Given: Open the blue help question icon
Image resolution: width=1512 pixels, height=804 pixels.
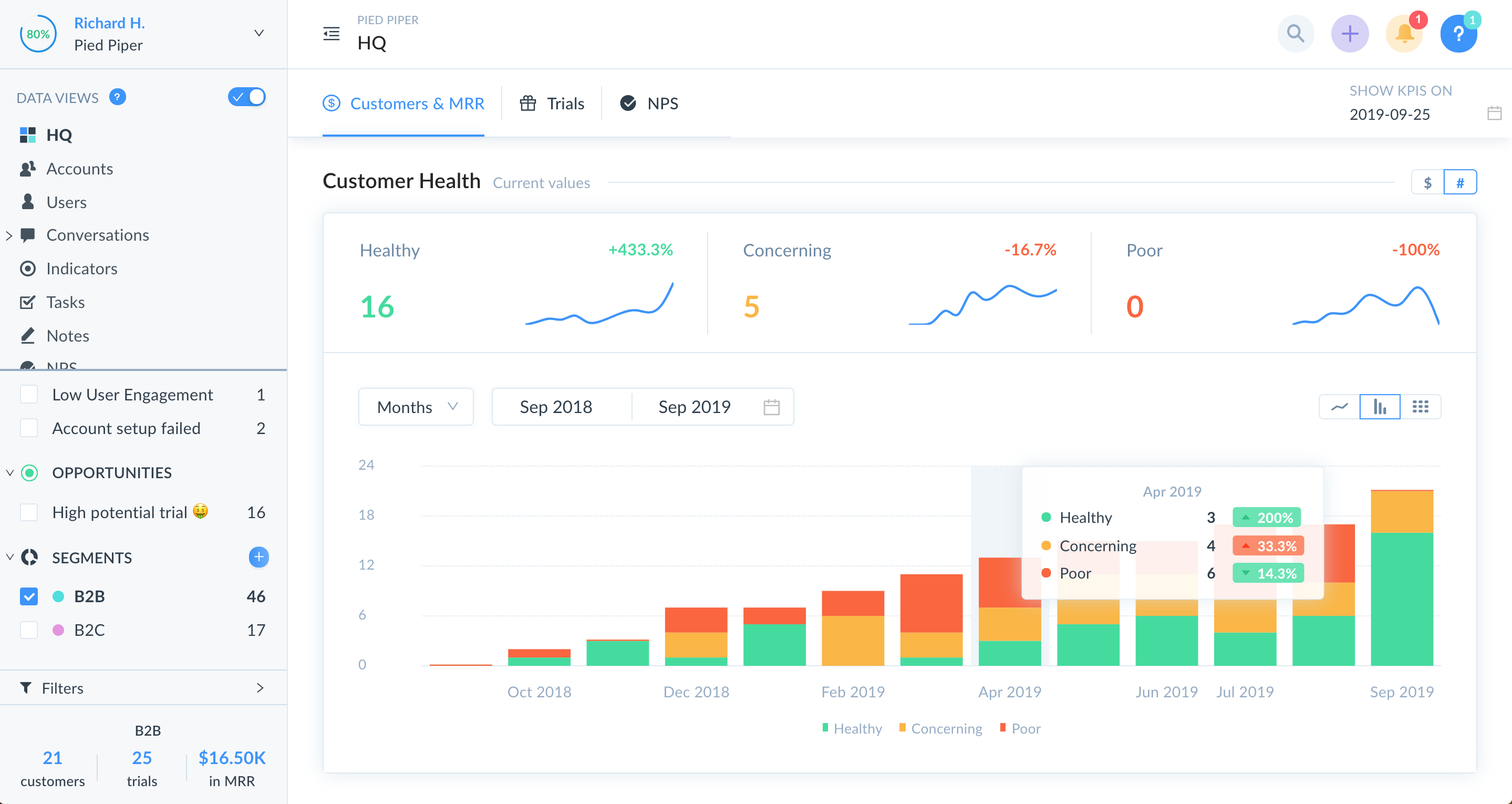Looking at the screenshot, I should coord(1458,34).
